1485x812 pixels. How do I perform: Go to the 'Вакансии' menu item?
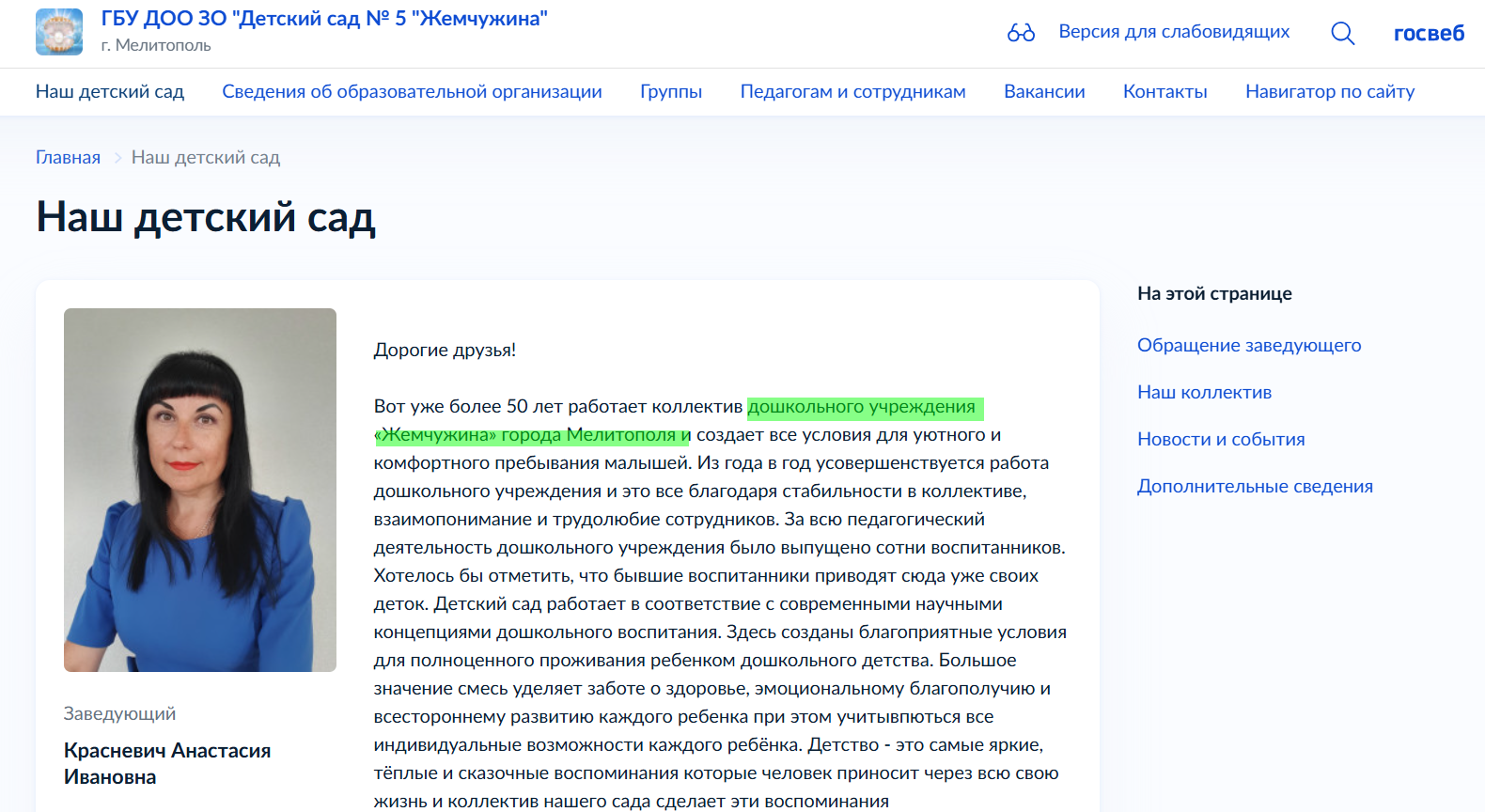tap(1044, 91)
